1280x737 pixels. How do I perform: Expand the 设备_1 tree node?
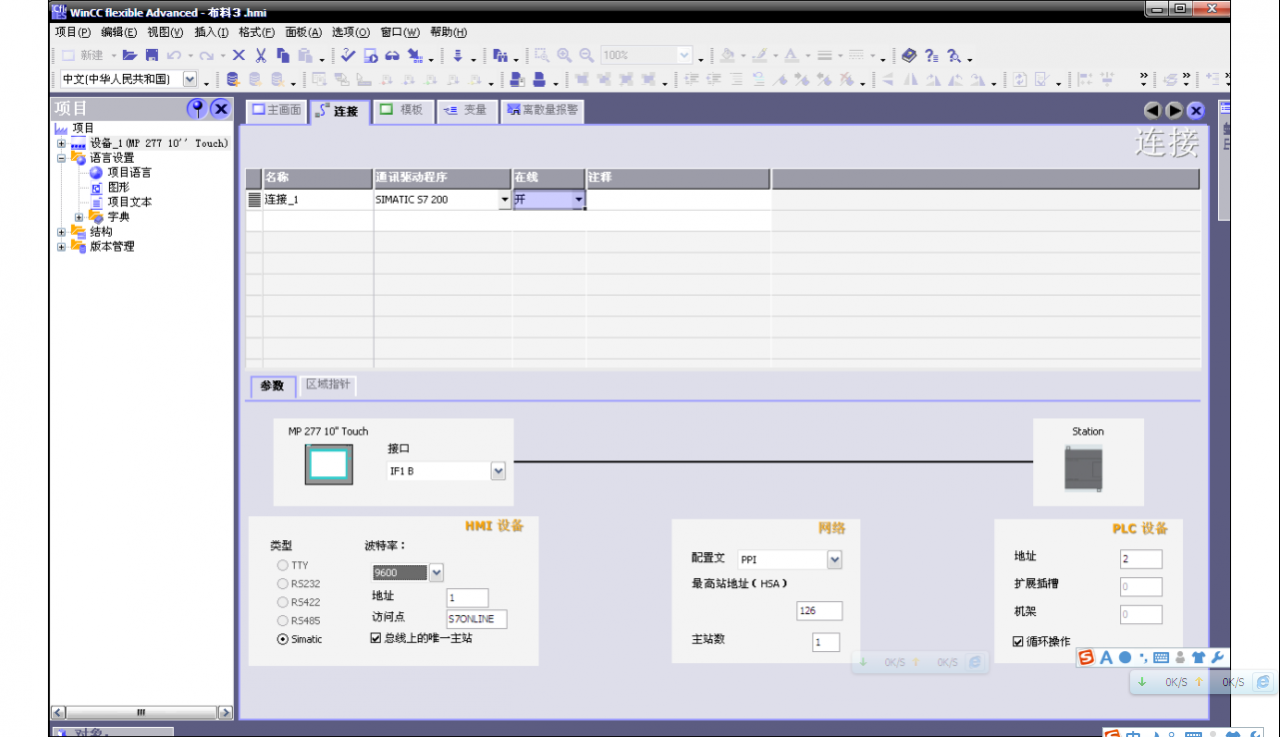pos(61,143)
